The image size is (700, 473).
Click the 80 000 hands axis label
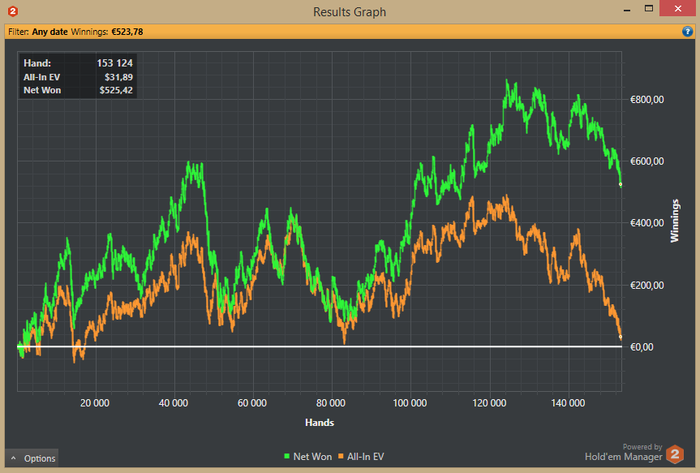point(331,403)
